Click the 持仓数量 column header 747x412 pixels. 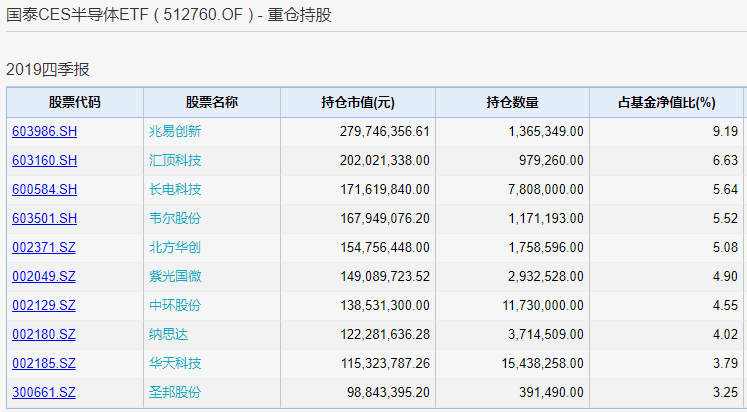point(513,102)
